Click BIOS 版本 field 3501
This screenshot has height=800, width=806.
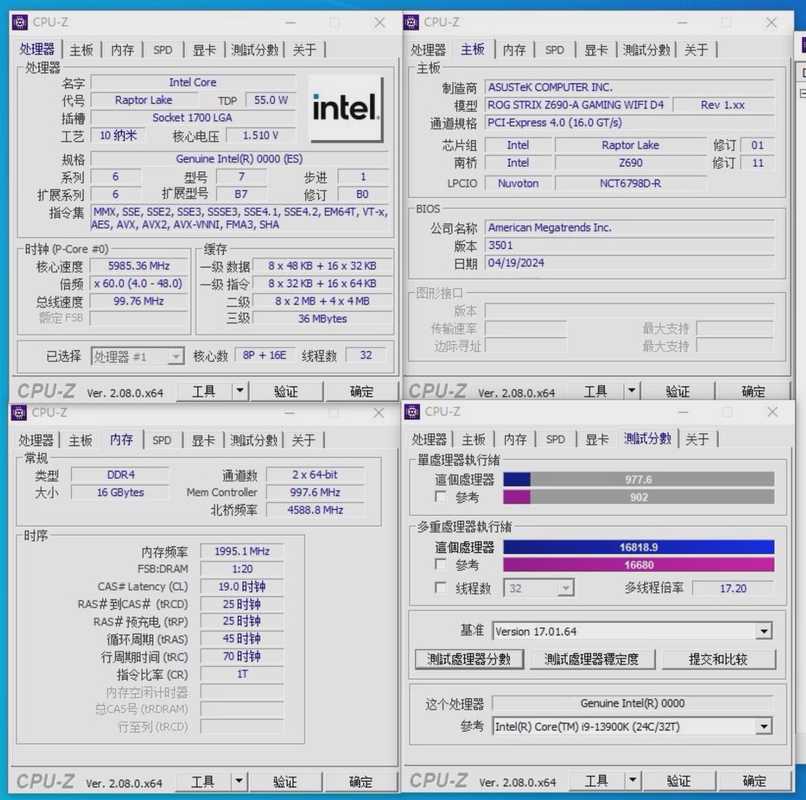coord(630,245)
